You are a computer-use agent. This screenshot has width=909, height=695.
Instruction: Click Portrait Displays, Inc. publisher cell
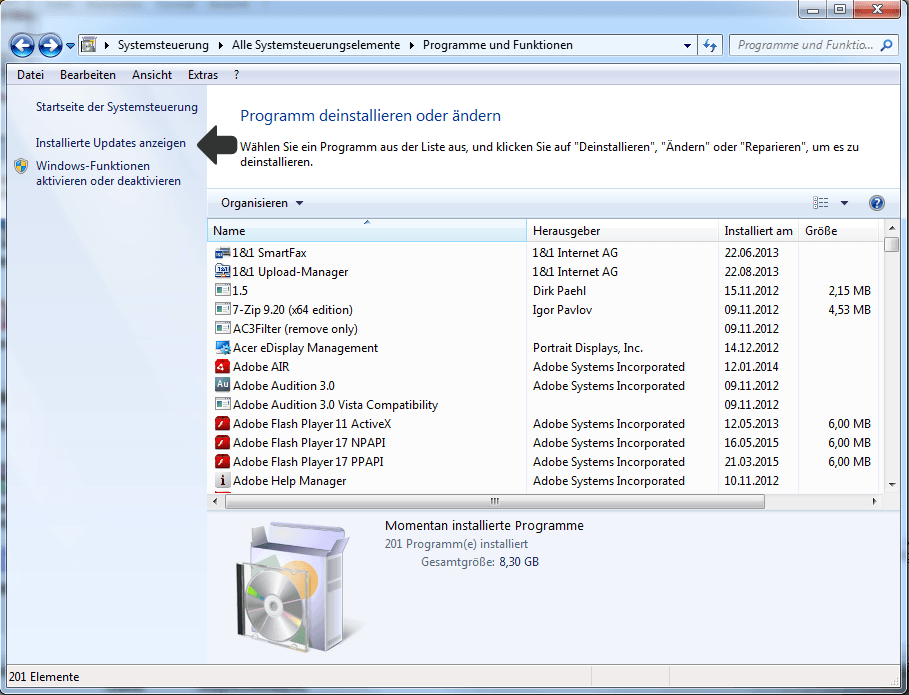point(588,348)
